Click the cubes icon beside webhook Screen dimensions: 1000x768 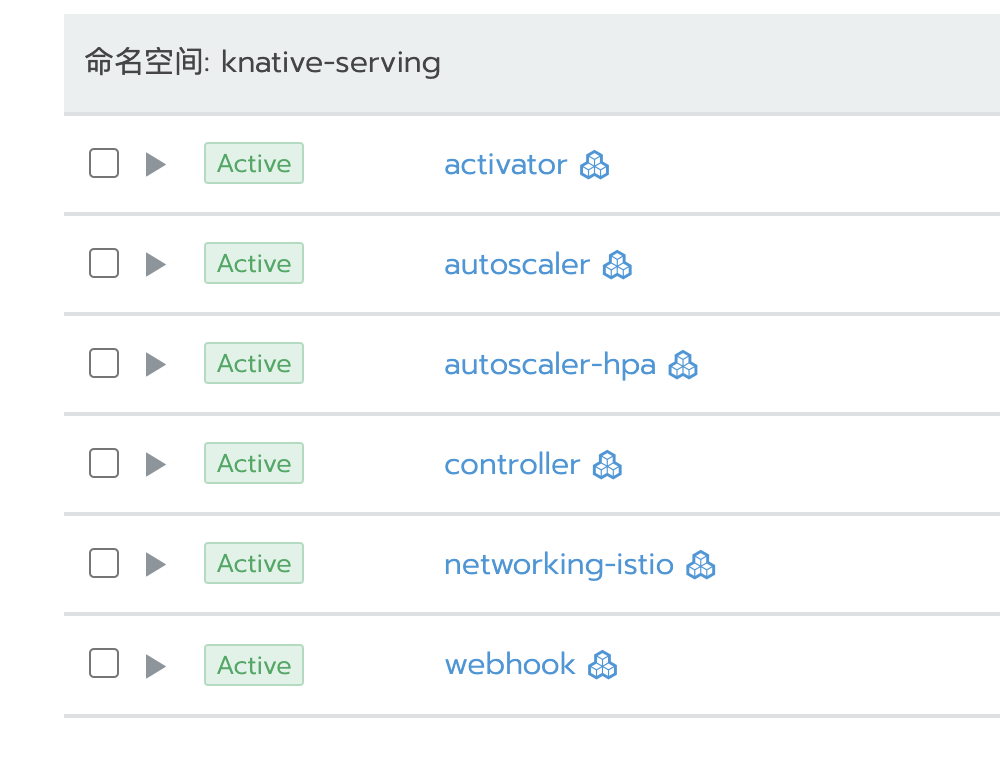[603, 665]
